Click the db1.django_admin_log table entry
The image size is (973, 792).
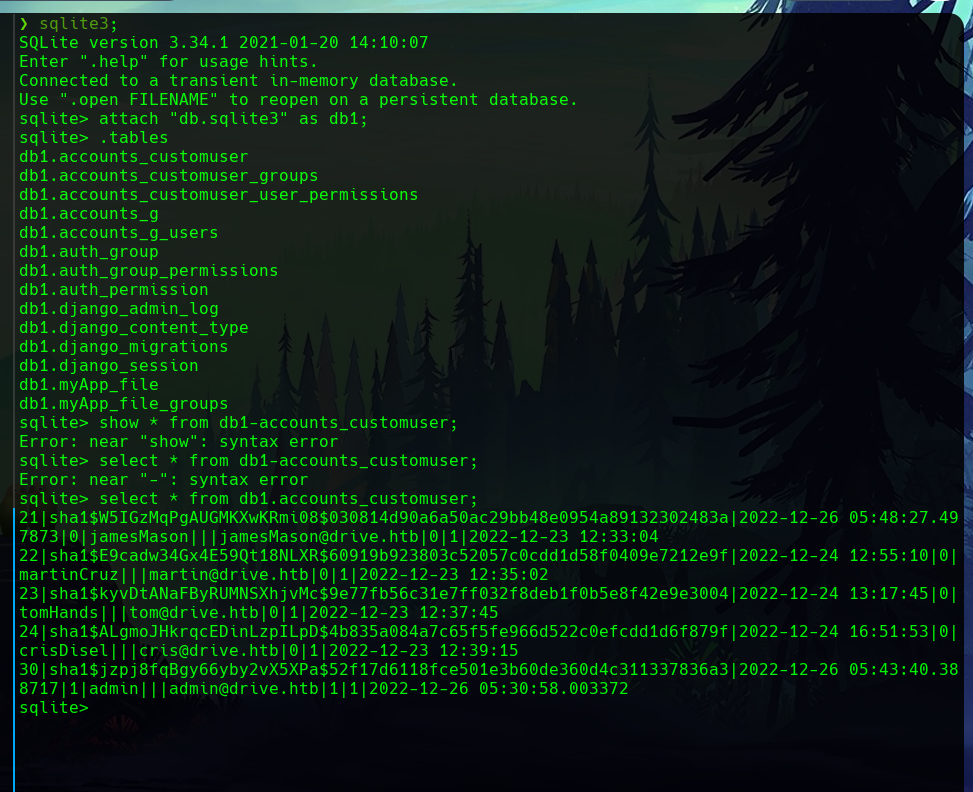[x=118, y=309]
